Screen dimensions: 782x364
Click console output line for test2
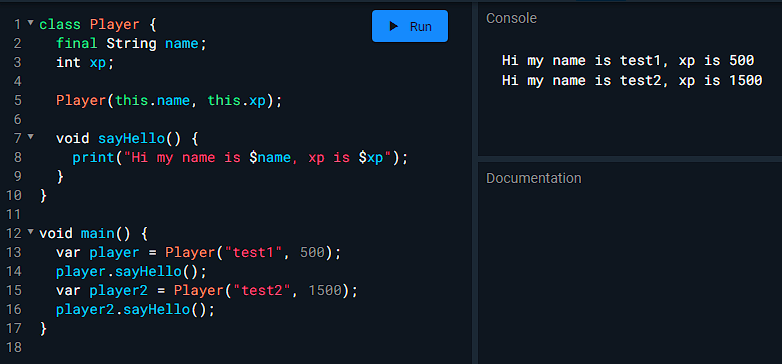tap(632, 80)
